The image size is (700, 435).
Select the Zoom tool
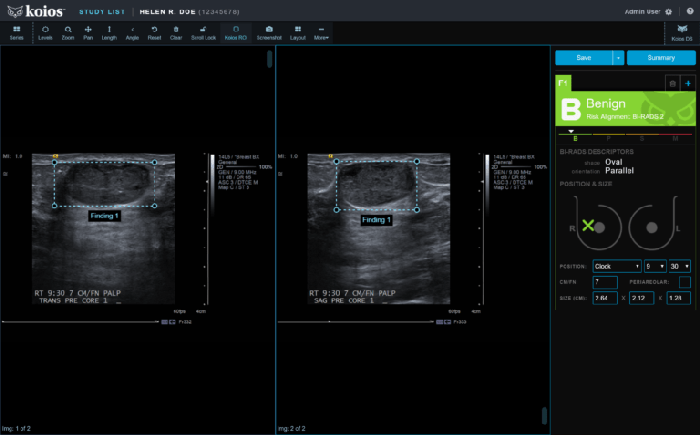tap(67, 32)
